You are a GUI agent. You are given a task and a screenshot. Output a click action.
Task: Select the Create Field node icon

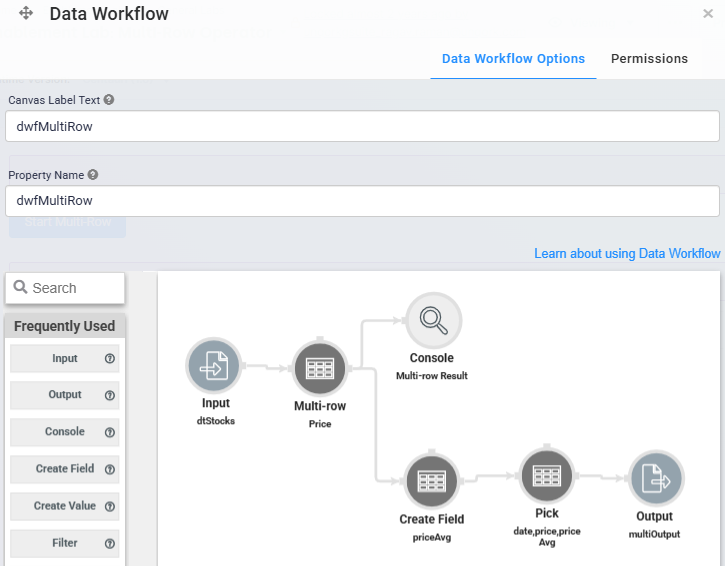pyautogui.click(x=431, y=481)
